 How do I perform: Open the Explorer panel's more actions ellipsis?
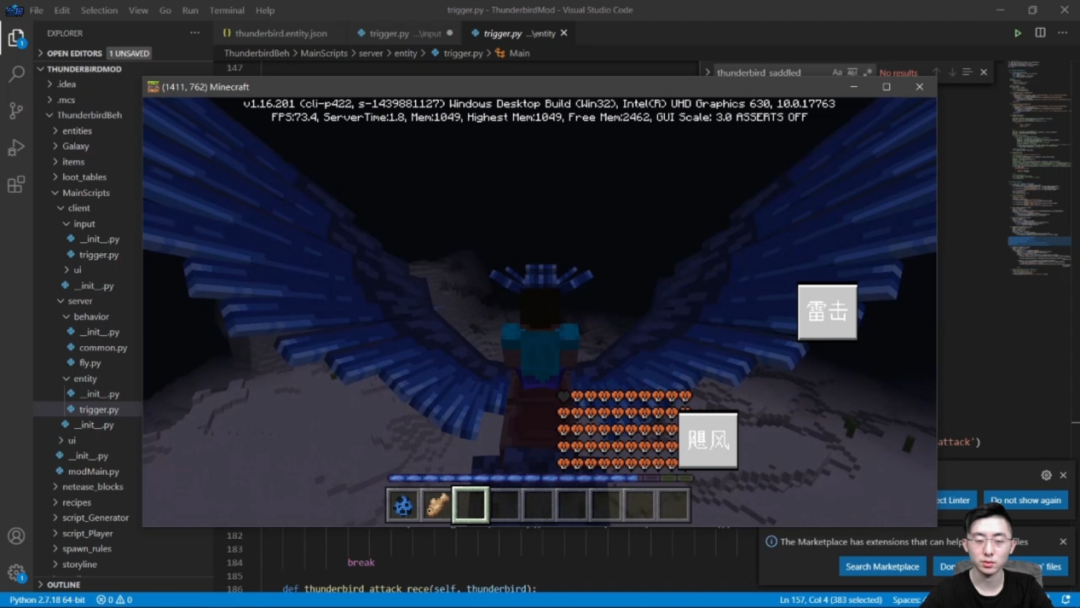pyautogui.click(x=195, y=33)
